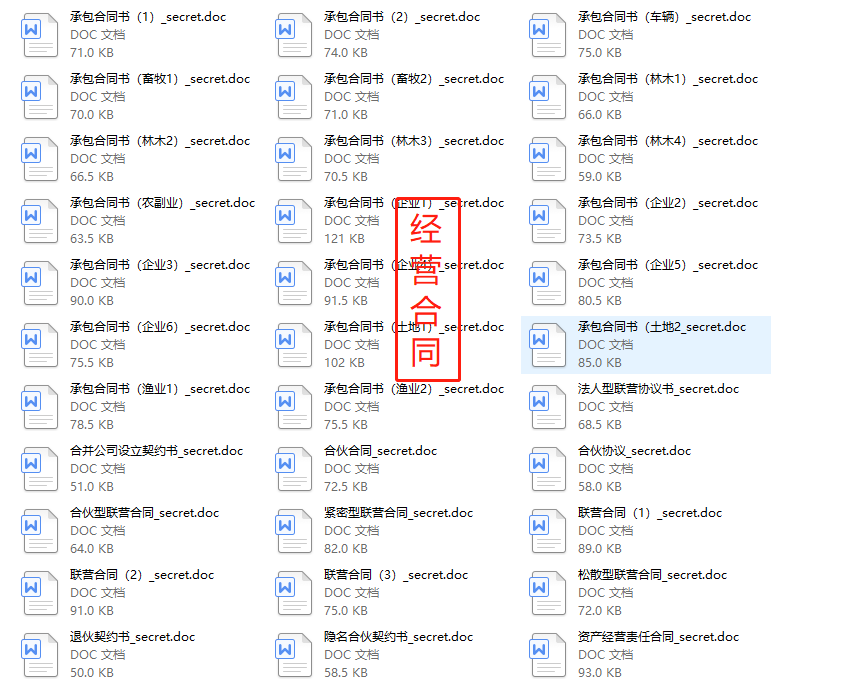
Task: Select the file 联营合同（1）_secret.doc
Action: [x=650, y=512]
